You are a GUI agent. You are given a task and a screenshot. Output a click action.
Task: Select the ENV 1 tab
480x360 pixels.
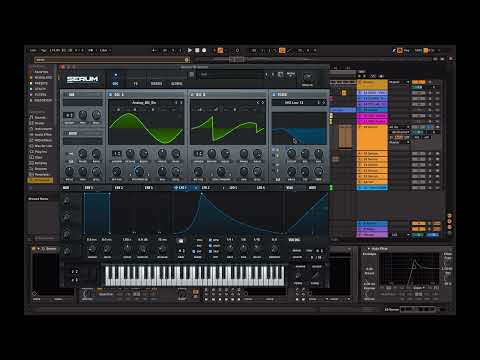tap(89, 188)
